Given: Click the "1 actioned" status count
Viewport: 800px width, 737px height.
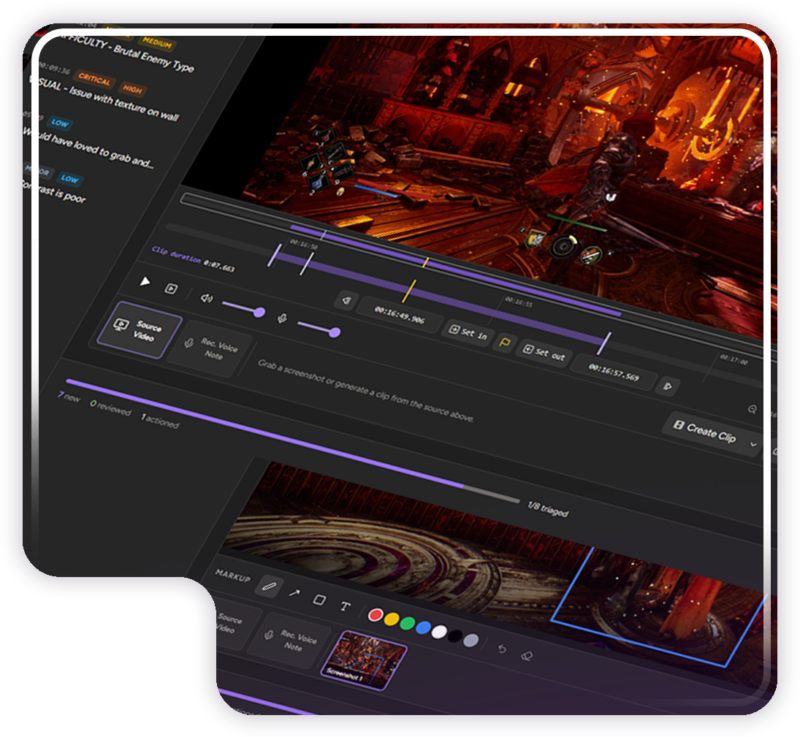Looking at the screenshot, I should tap(160, 420).
